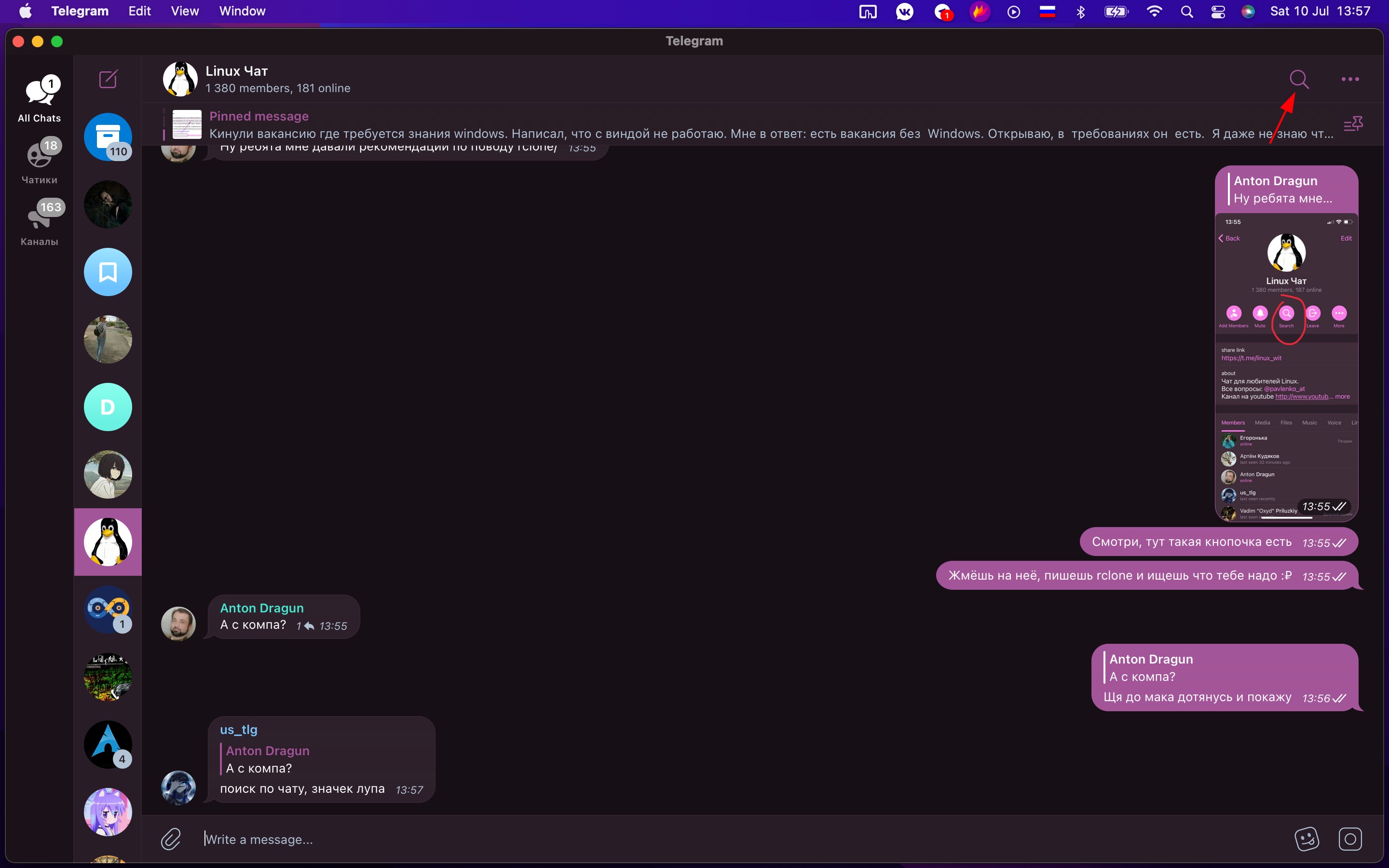Open the View menu in menu bar
The image size is (1389, 868).
tap(184, 11)
